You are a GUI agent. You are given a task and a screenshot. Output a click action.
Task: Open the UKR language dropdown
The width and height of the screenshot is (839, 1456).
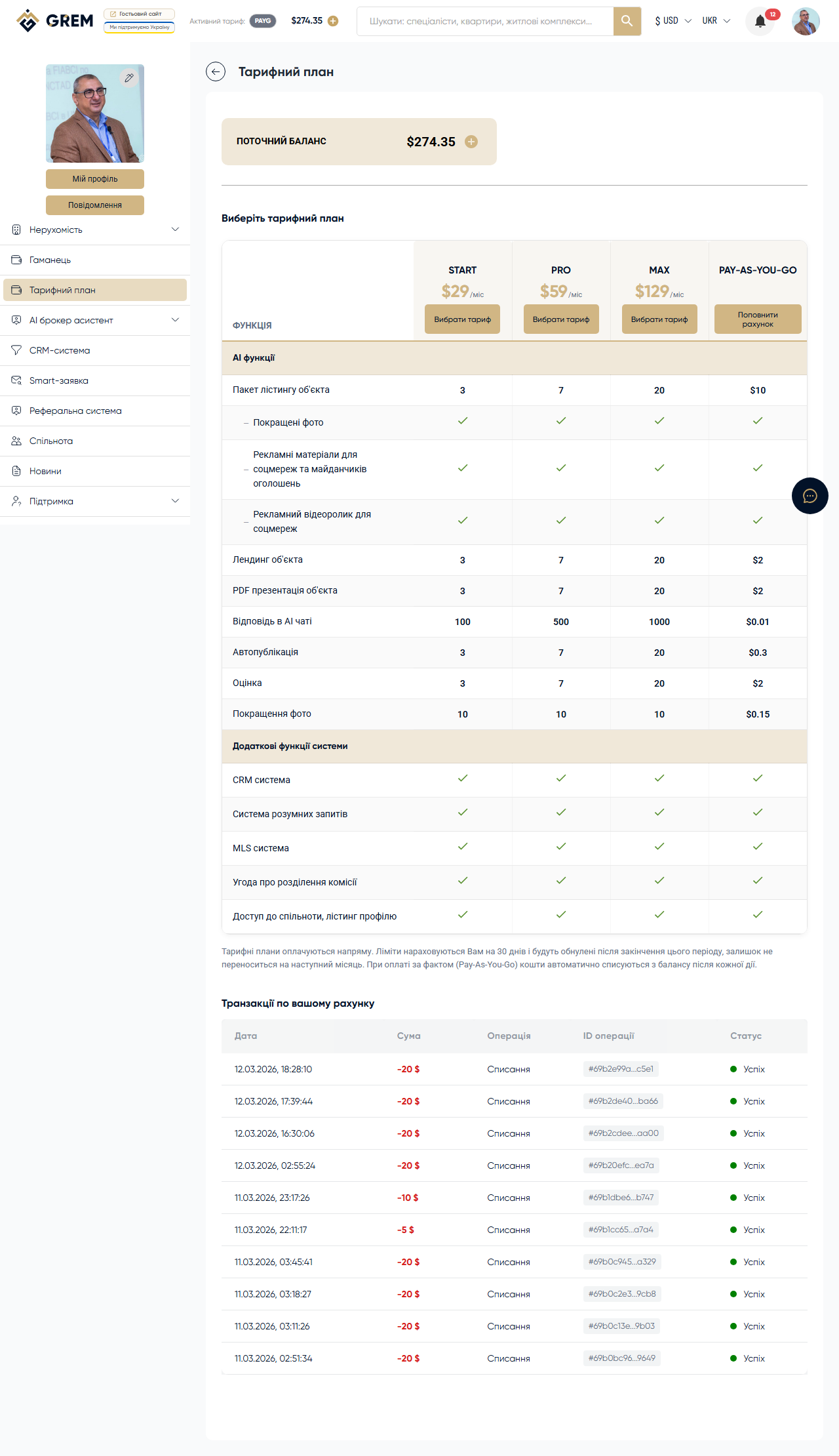pyautogui.click(x=716, y=21)
